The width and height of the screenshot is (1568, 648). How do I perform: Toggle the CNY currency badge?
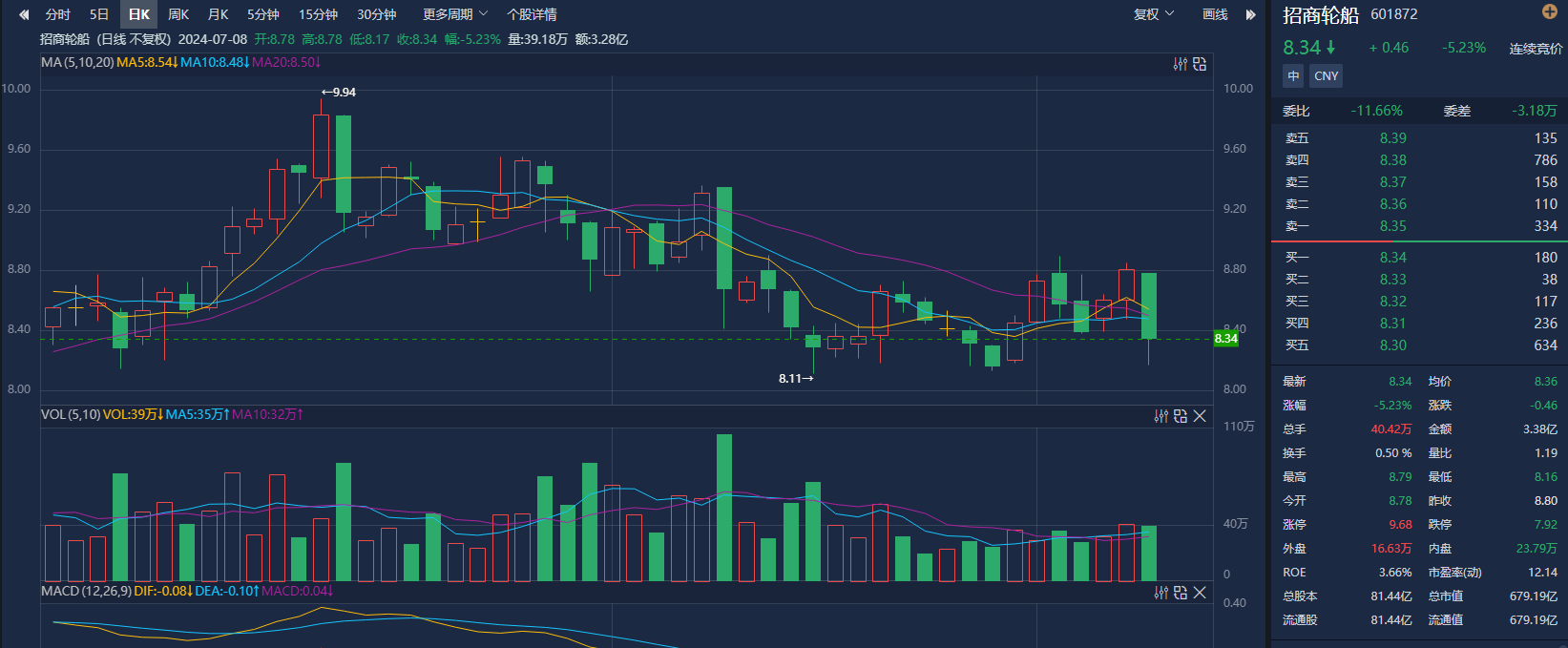click(x=1326, y=76)
